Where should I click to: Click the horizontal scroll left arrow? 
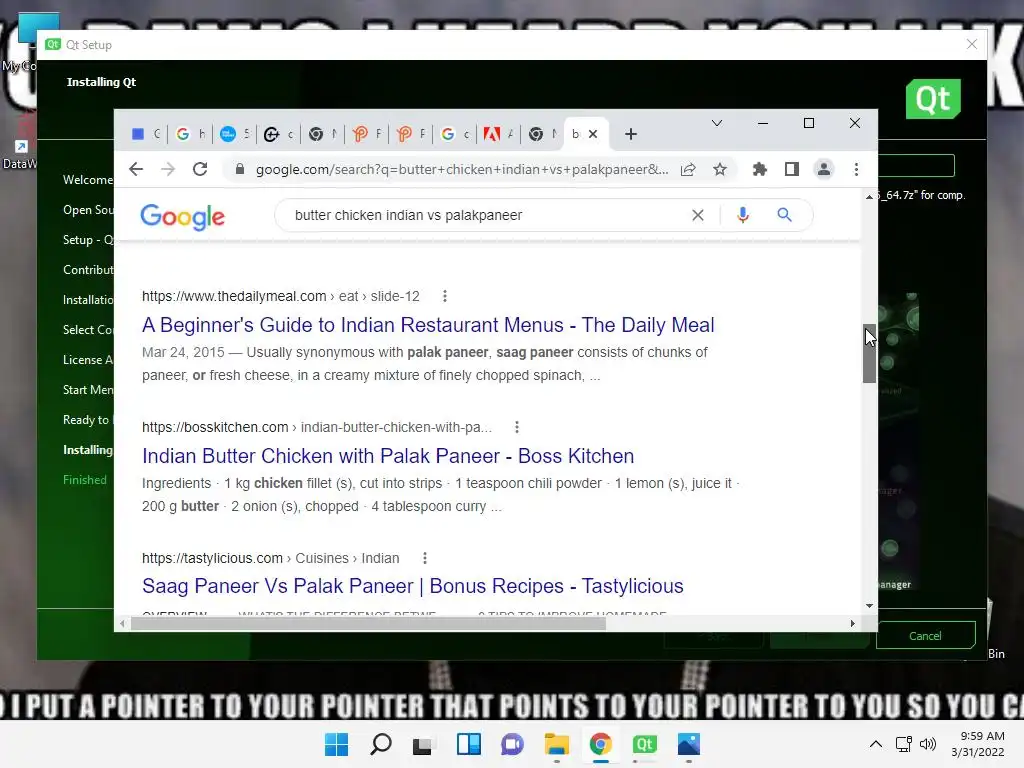pyautogui.click(x=122, y=624)
